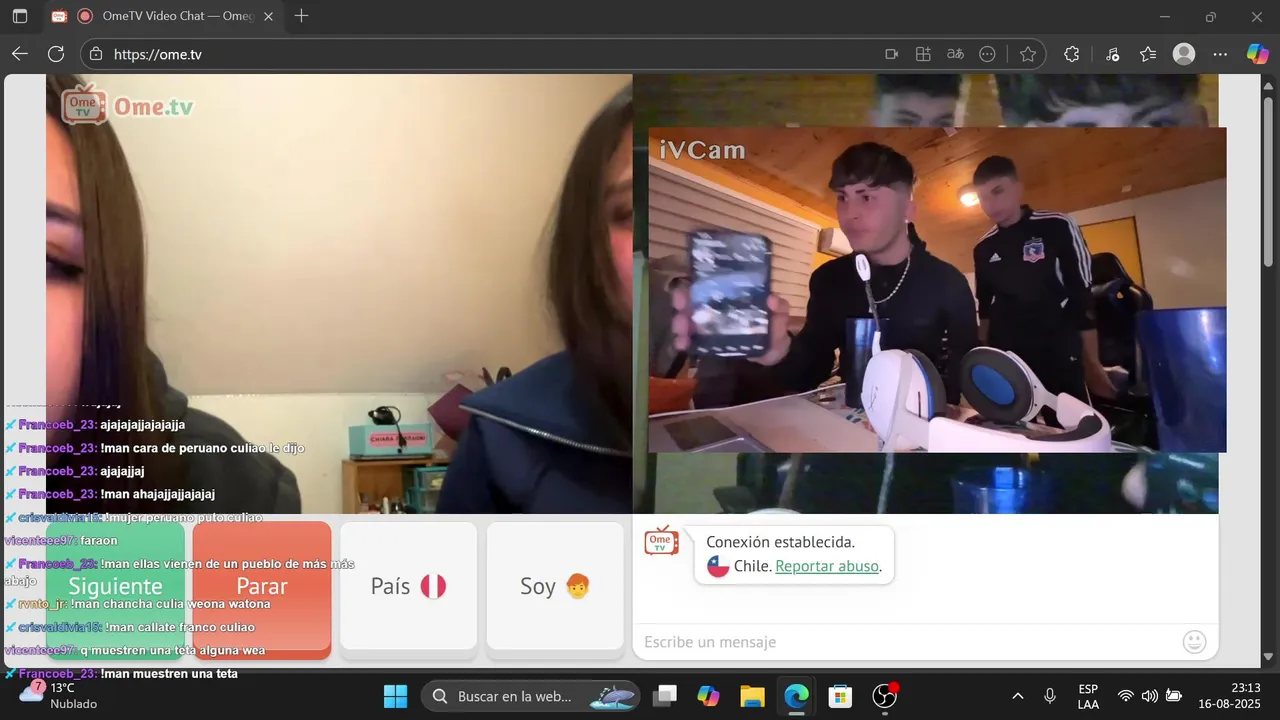Open the País country selector
This screenshot has height=720, width=1280.
pyautogui.click(x=408, y=586)
